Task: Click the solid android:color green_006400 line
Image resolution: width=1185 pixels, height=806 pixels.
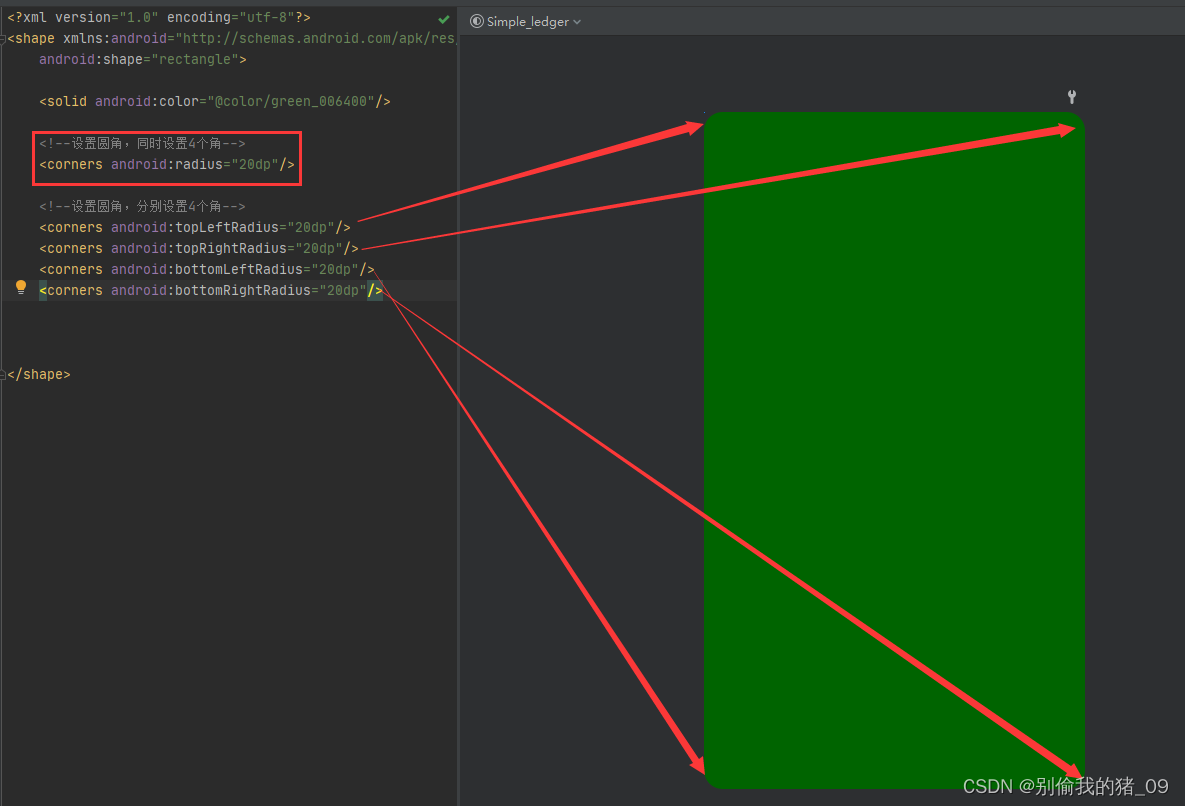Action: click(x=215, y=101)
